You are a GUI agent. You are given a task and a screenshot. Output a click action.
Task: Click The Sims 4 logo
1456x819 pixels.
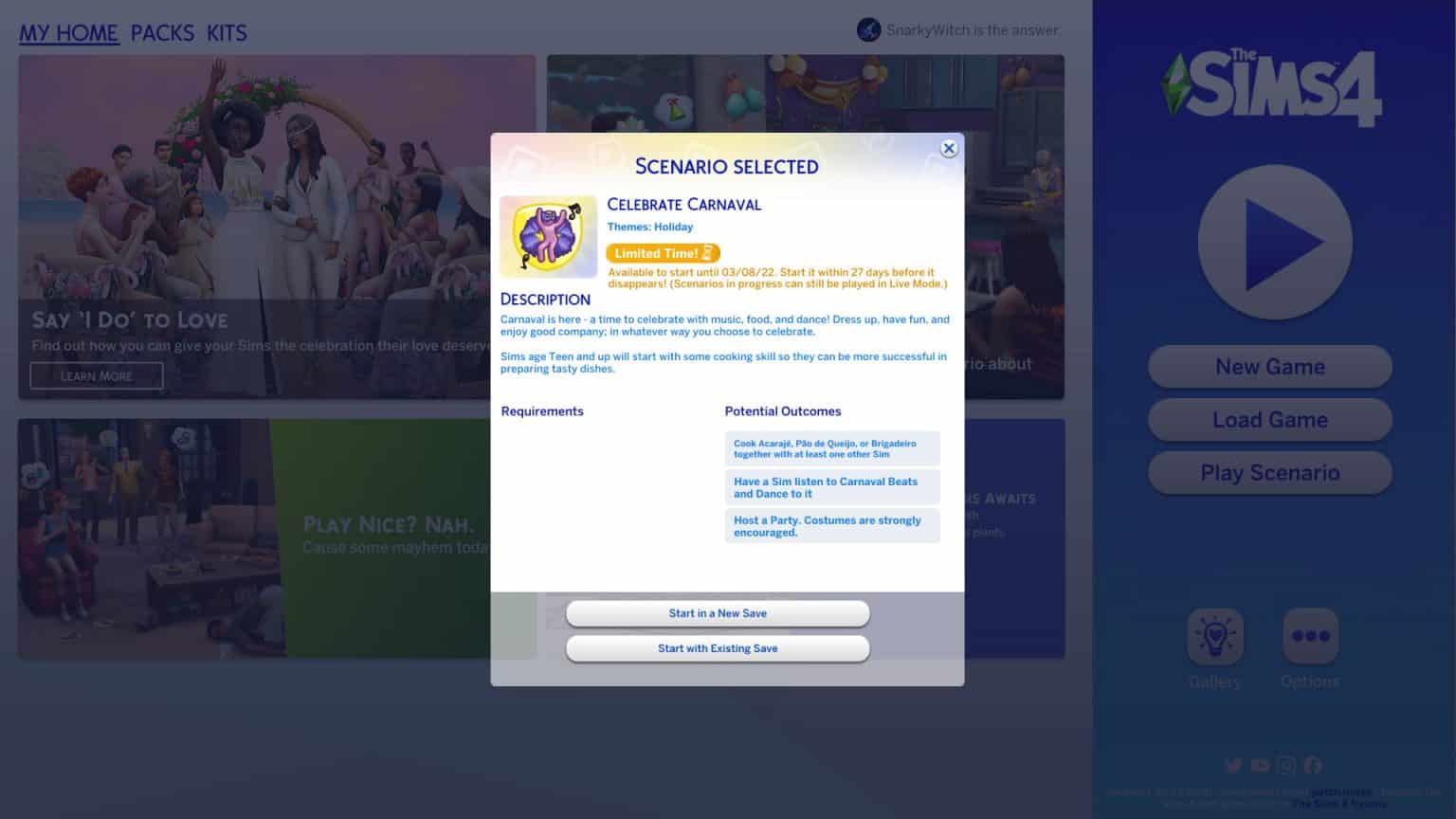click(1271, 87)
